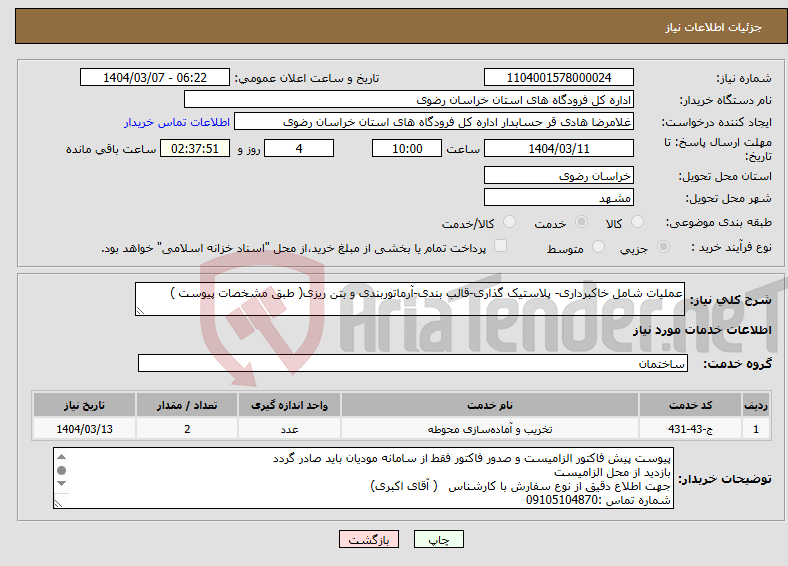Screen dimensions: 788x566
Task: Click service name cell تخریب و آماده‌سازی محوطه
Action: (489, 429)
